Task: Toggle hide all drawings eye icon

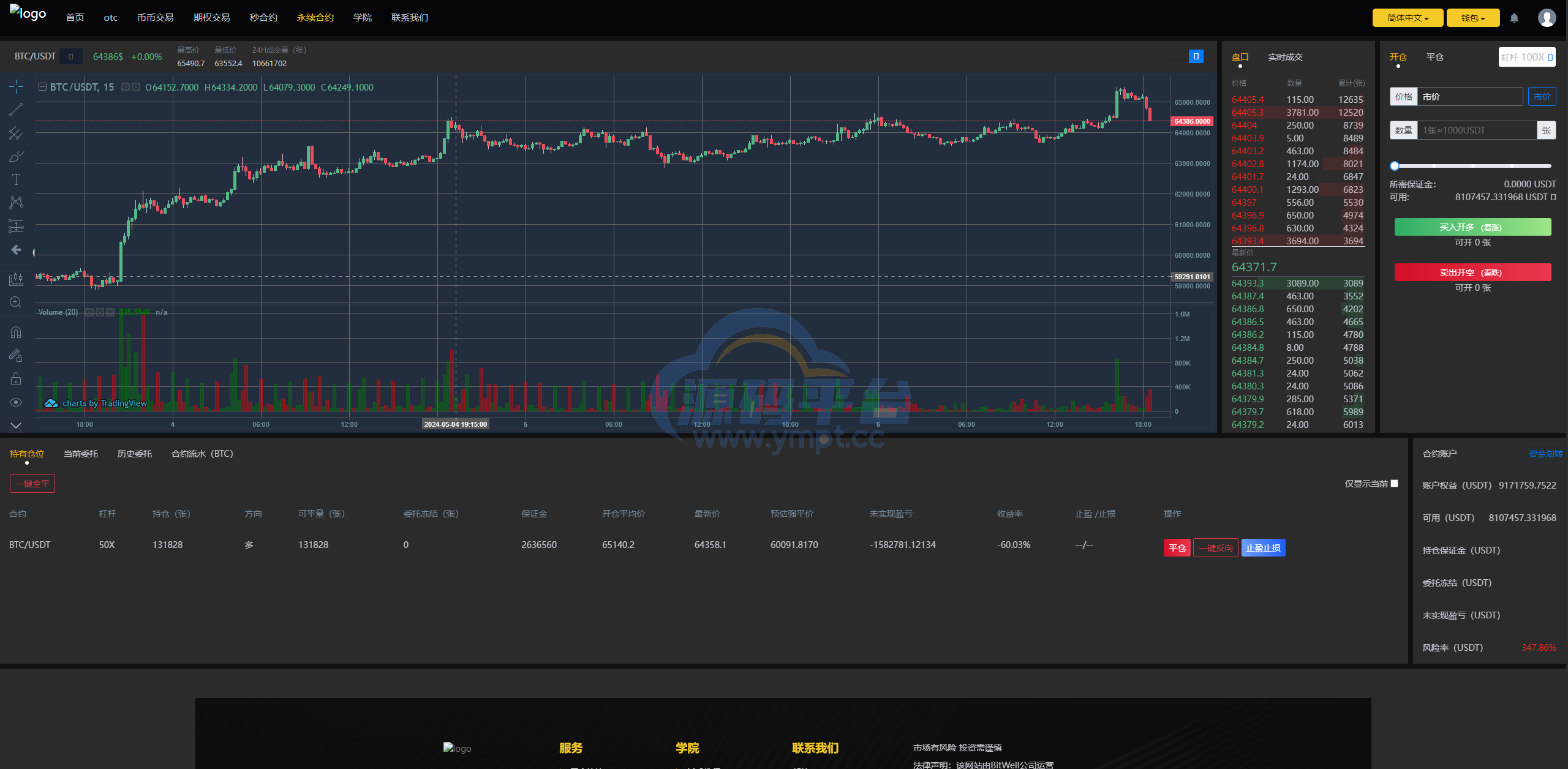Action: click(x=16, y=402)
